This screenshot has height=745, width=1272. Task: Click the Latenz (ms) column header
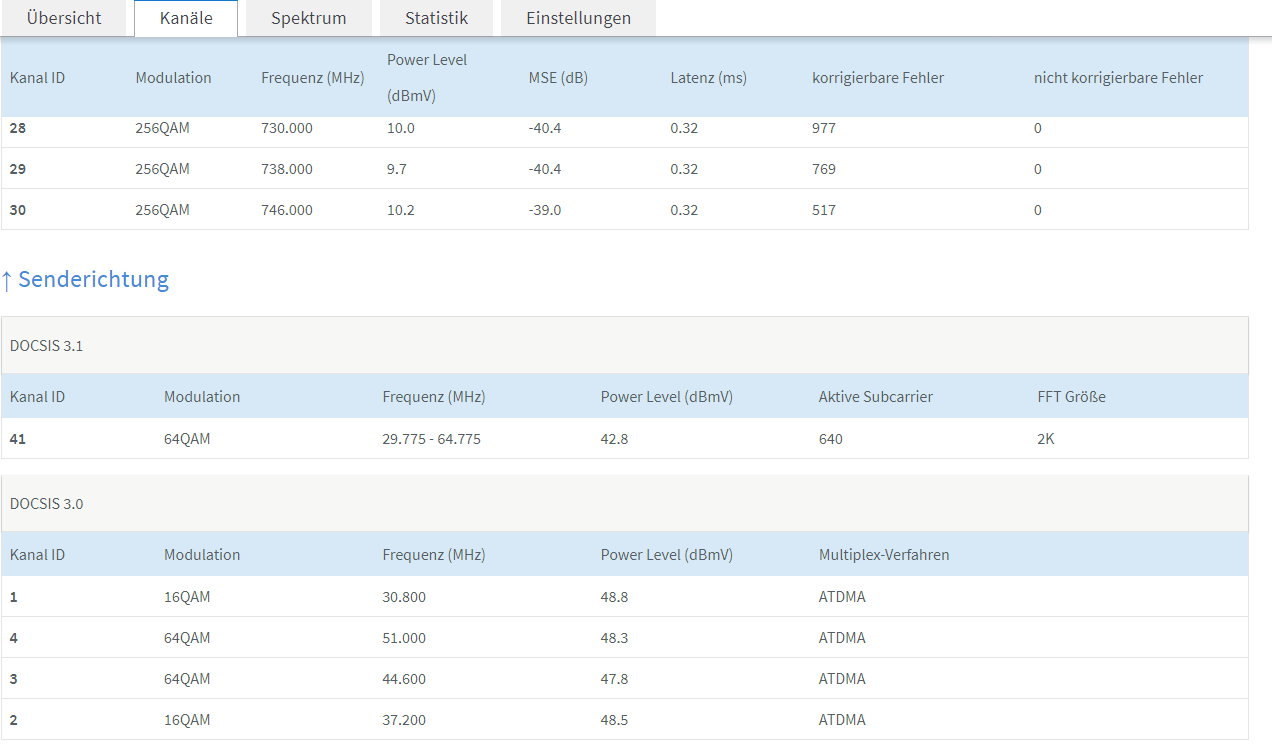click(708, 77)
